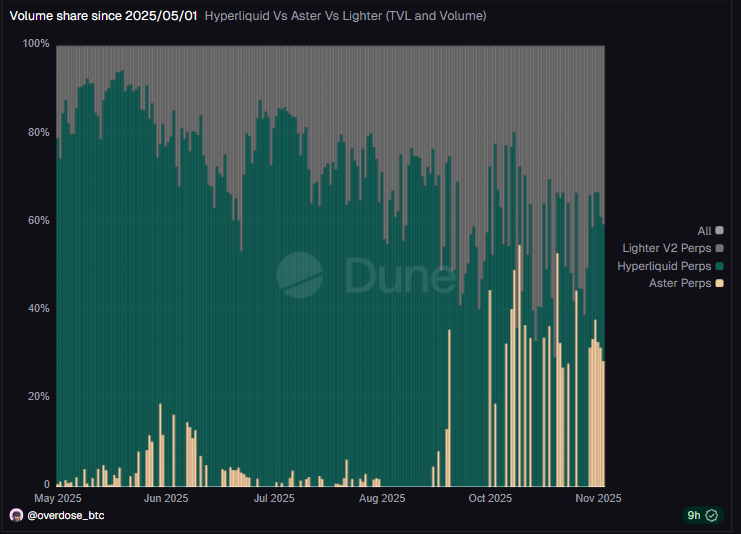Viewport: 741px width, 534px height.
Task: Click the May 2025 axis label
Action: tap(58, 498)
